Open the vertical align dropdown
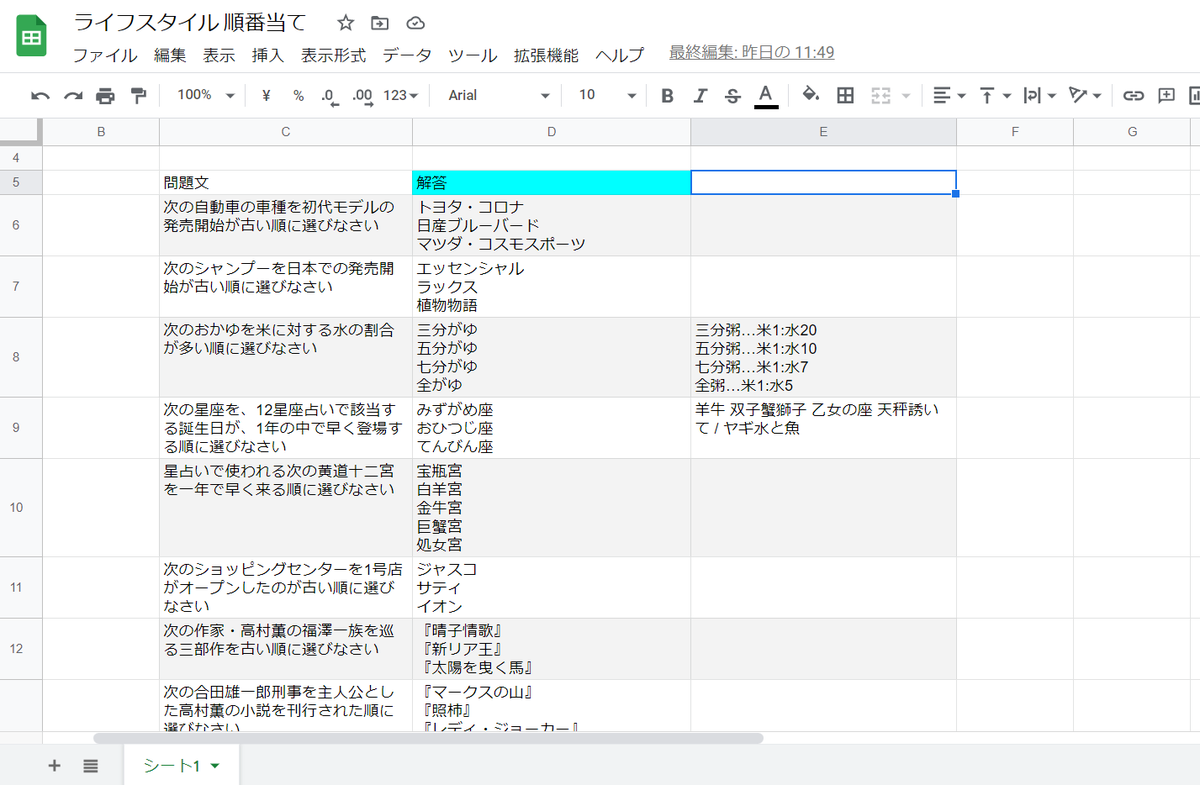 coord(994,95)
